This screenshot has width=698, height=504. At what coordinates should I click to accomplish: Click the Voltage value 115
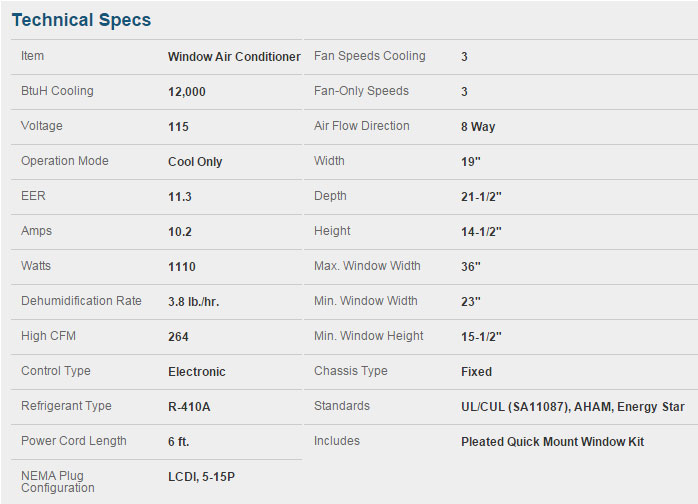[x=178, y=127]
